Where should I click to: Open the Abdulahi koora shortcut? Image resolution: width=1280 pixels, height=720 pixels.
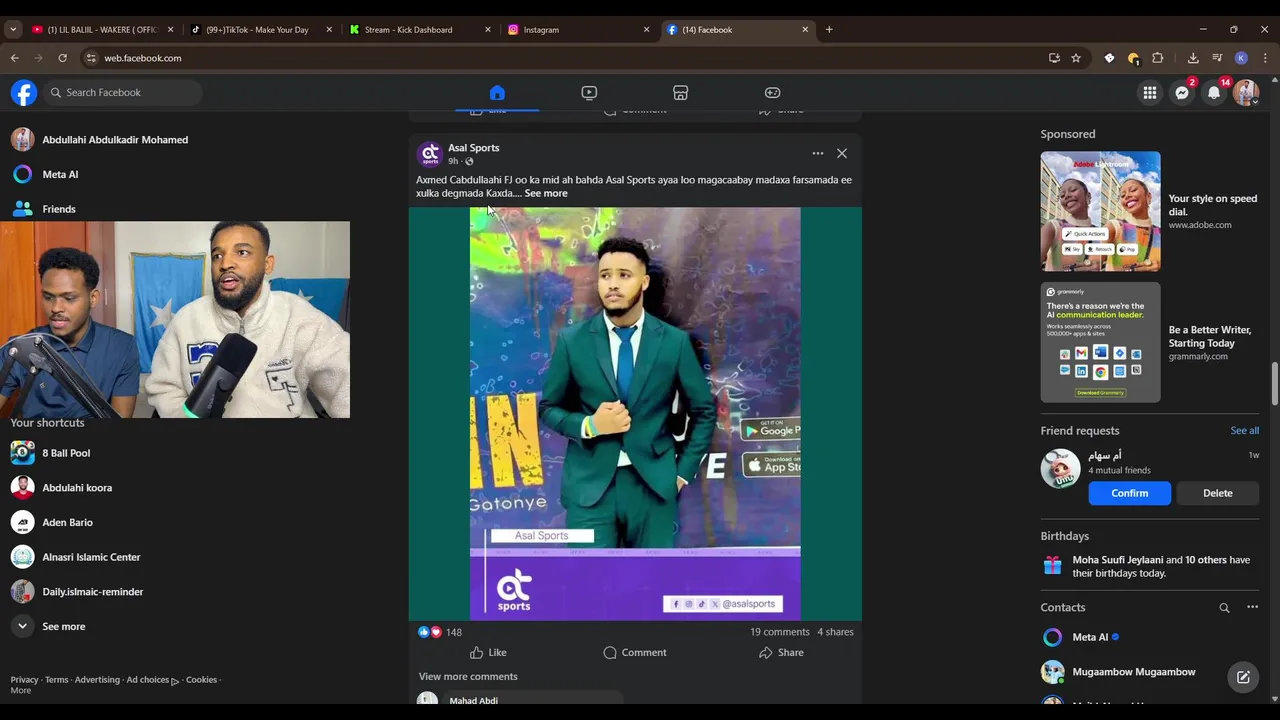pyautogui.click(x=77, y=488)
